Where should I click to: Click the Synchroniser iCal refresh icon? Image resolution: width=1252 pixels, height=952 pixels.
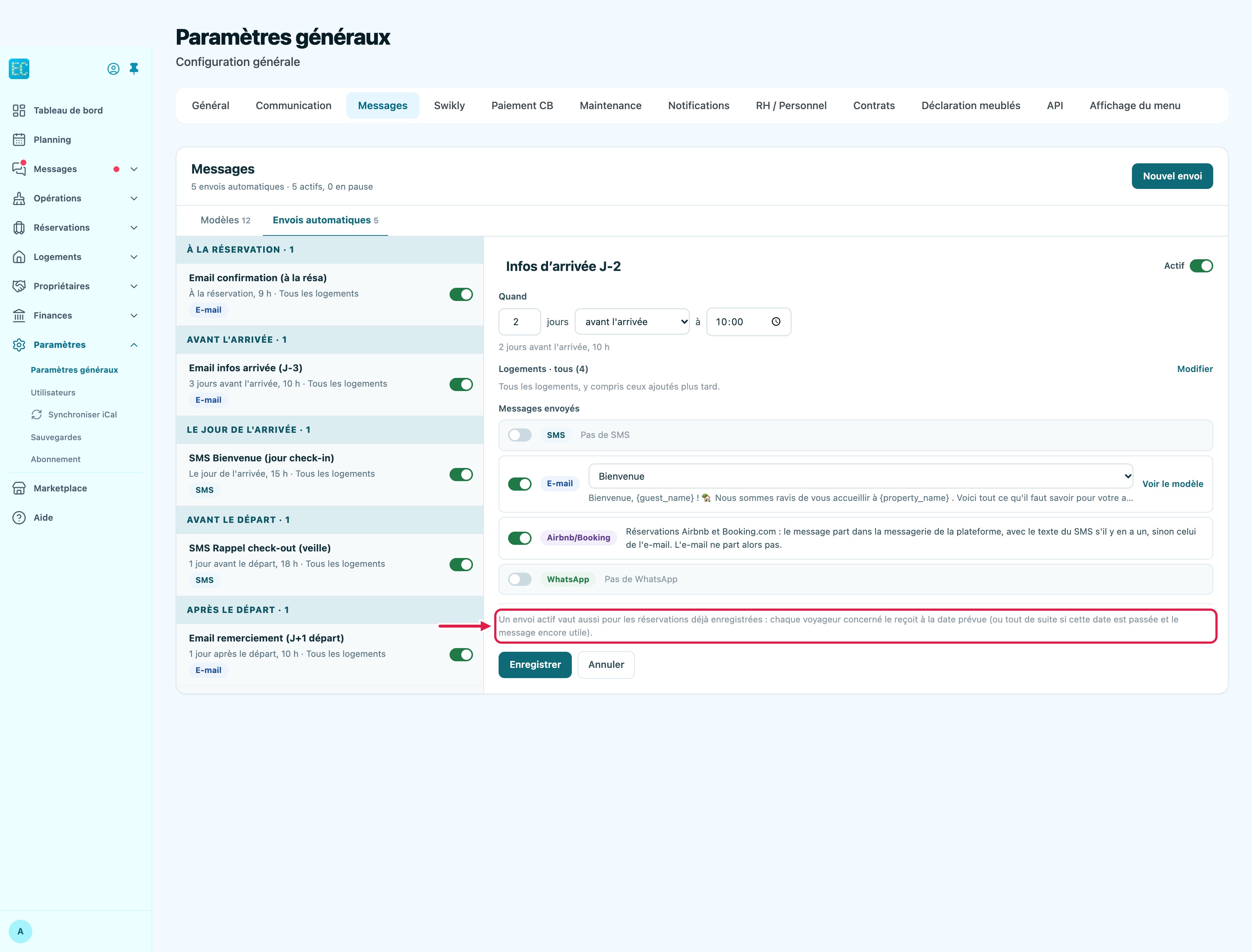37,414
